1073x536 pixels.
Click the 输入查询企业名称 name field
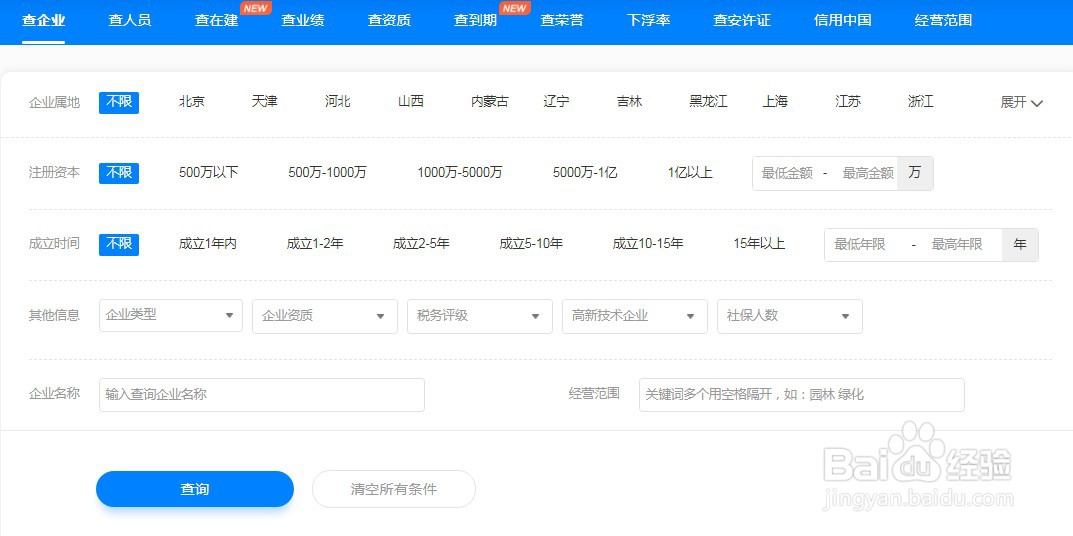pyautogui.click(x=262, y=395)
